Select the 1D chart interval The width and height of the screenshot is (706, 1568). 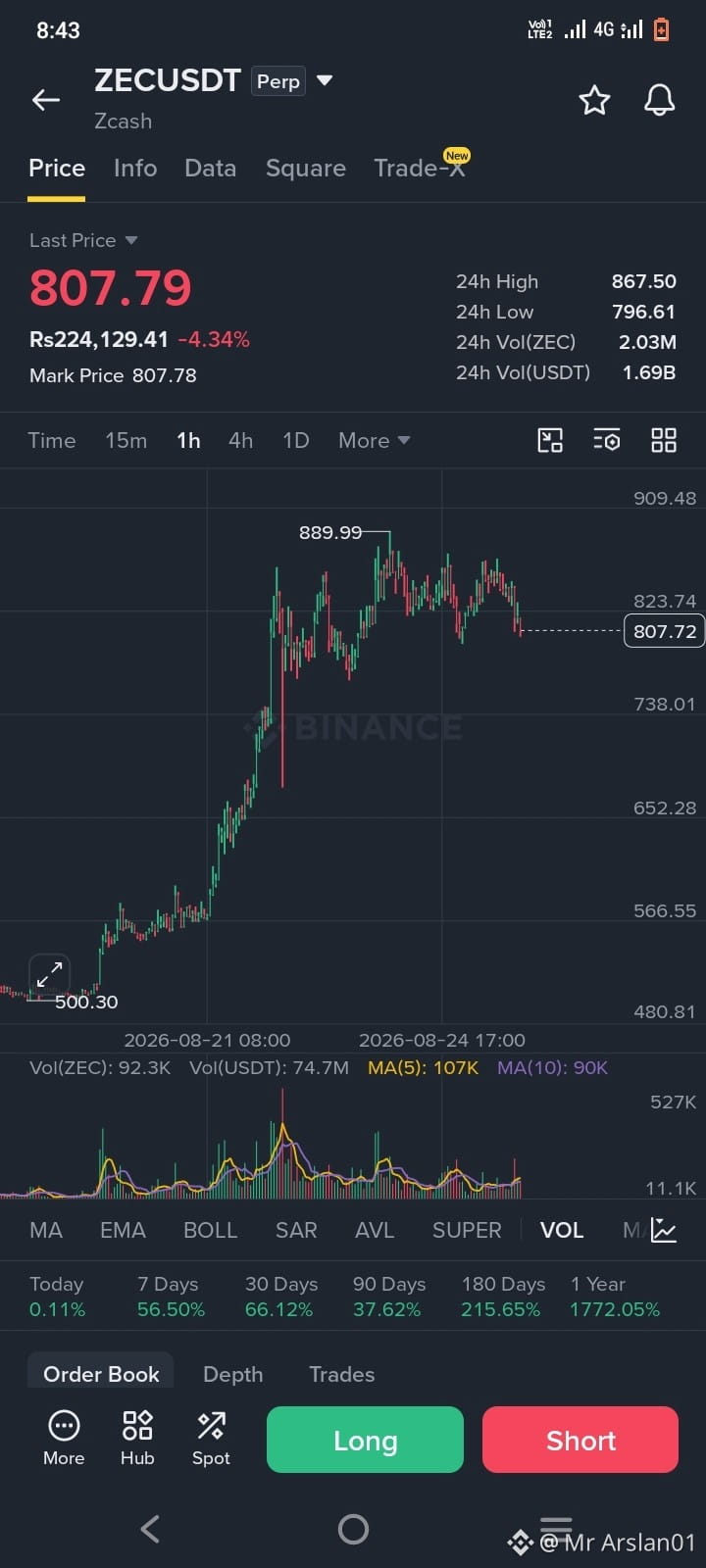tap(296, 441)
